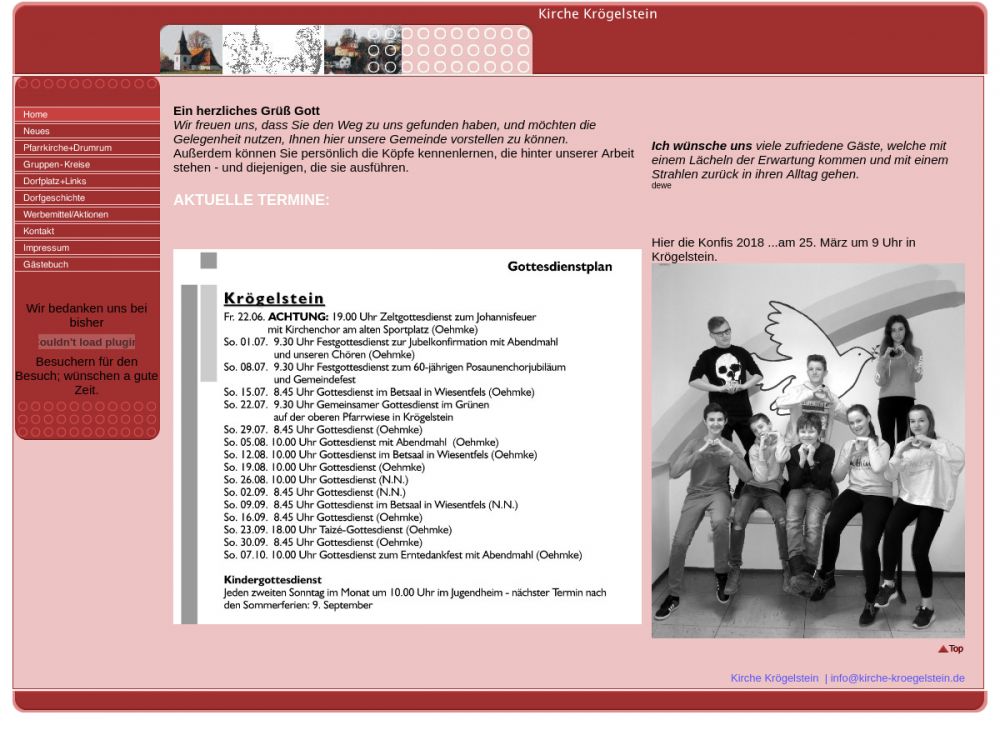Click the gray square icon above the Gottesdienstplan
Viewport: 1000px width, 750px height.
(x=208, y=261)
